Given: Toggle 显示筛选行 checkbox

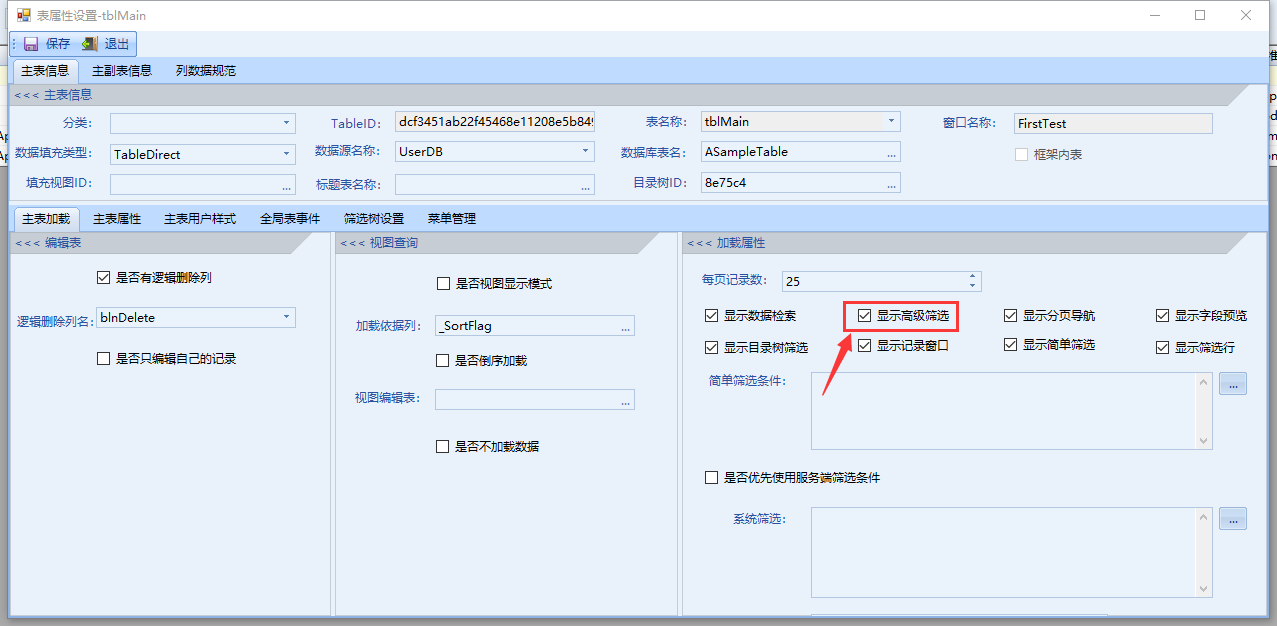Looking at the screenshot, I should [1162, 348].
